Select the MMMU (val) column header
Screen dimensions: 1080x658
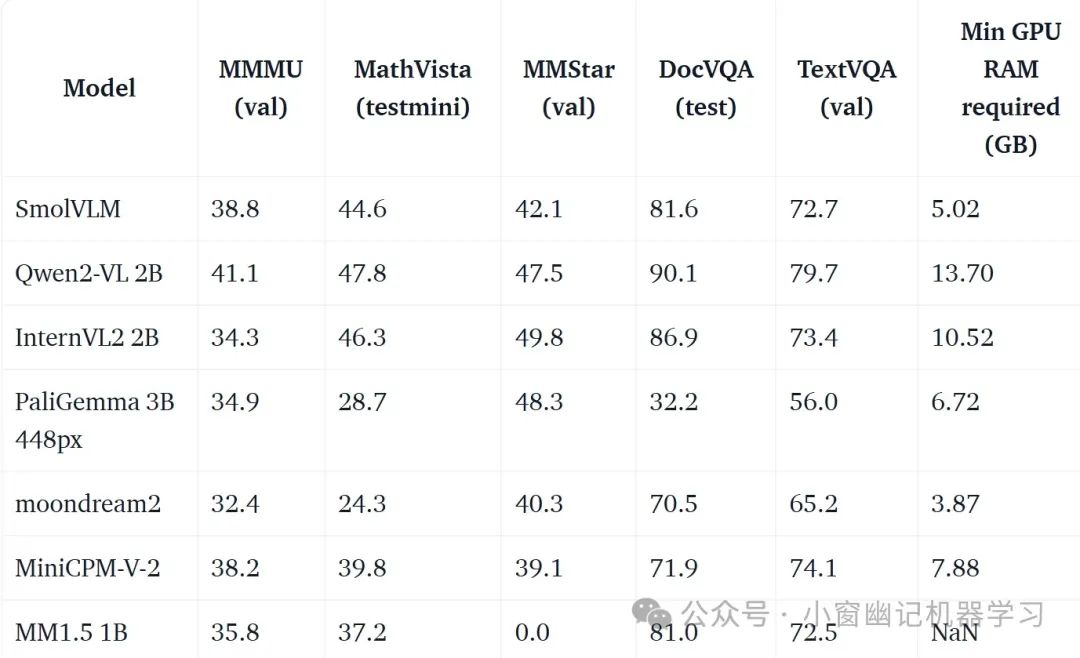[261, 88]
